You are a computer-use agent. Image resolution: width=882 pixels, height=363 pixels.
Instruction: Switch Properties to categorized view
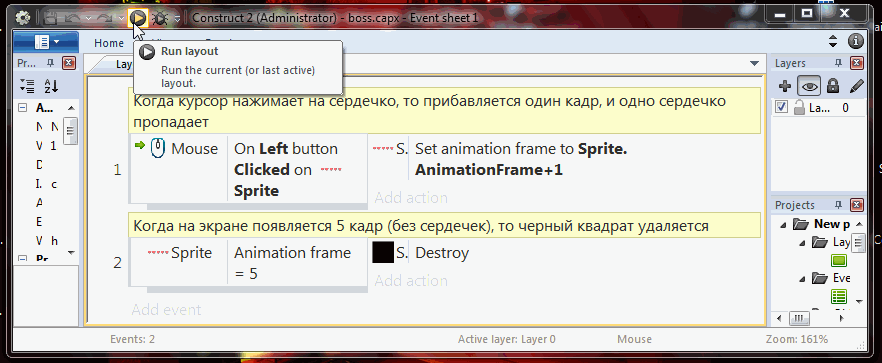coord(26,86)
